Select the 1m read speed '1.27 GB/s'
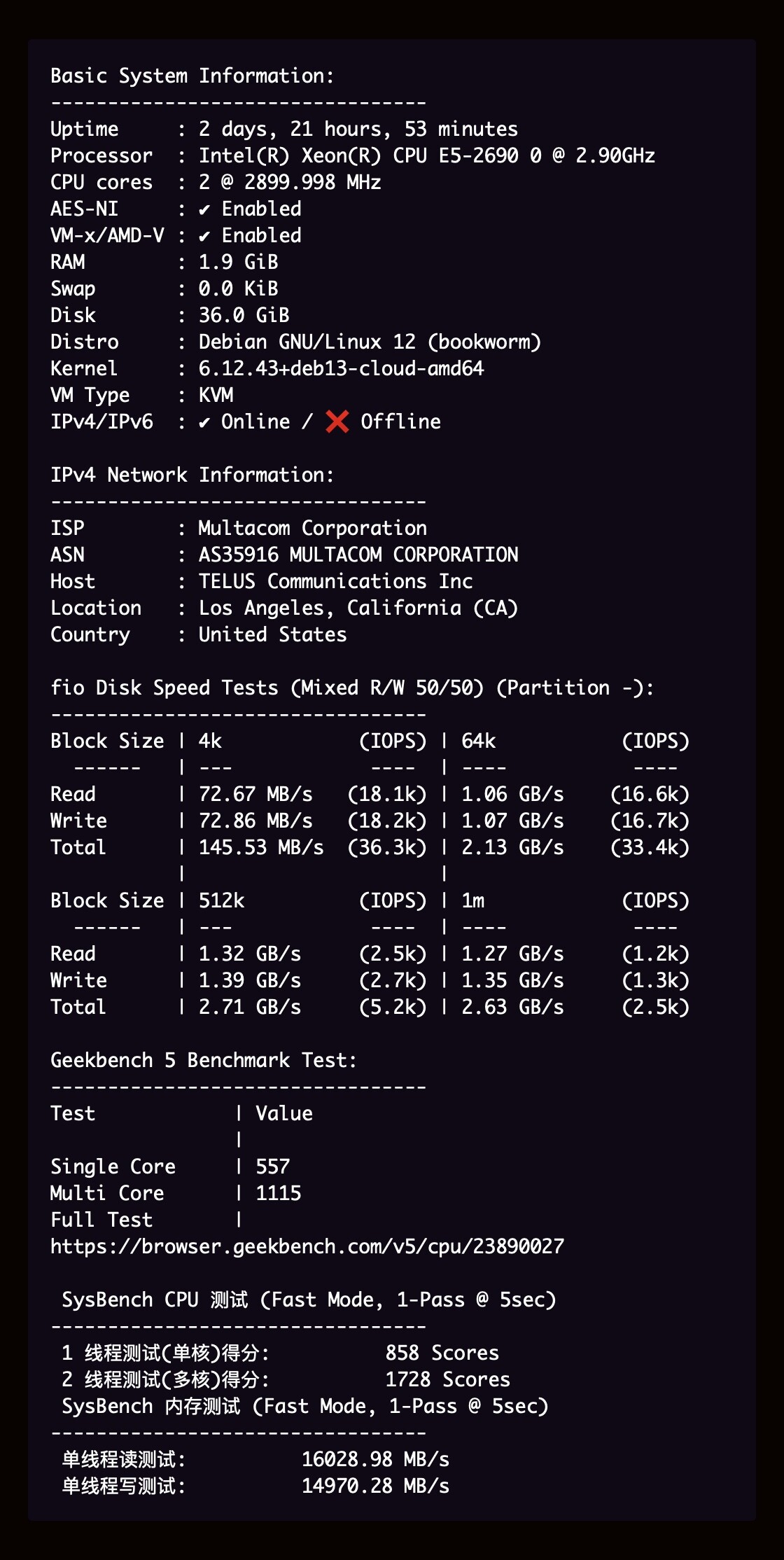The width and height of the screenshot is (784, 1560). point(512,954)
